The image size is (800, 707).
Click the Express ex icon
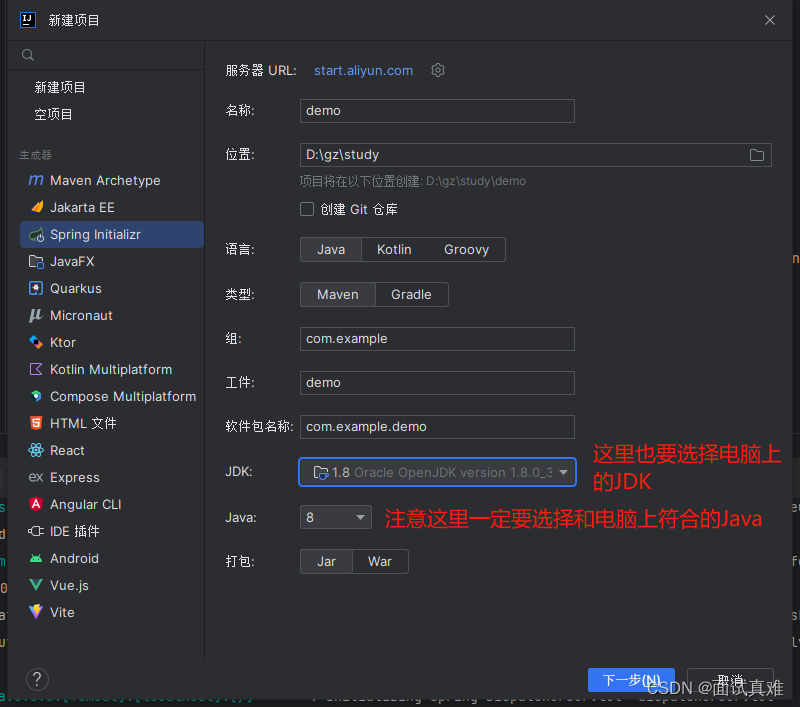pos(36,477)
